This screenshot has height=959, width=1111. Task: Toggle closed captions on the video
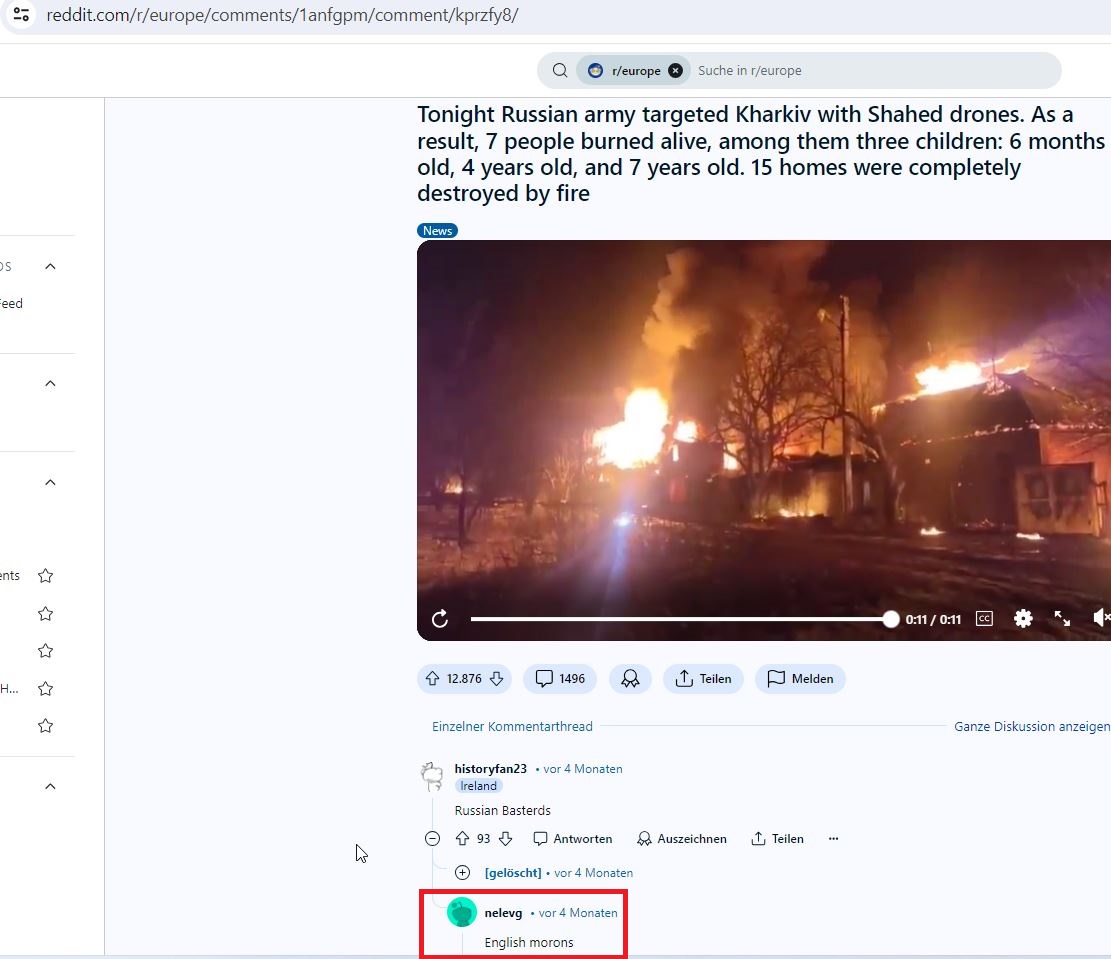click(x=984, y=619)
